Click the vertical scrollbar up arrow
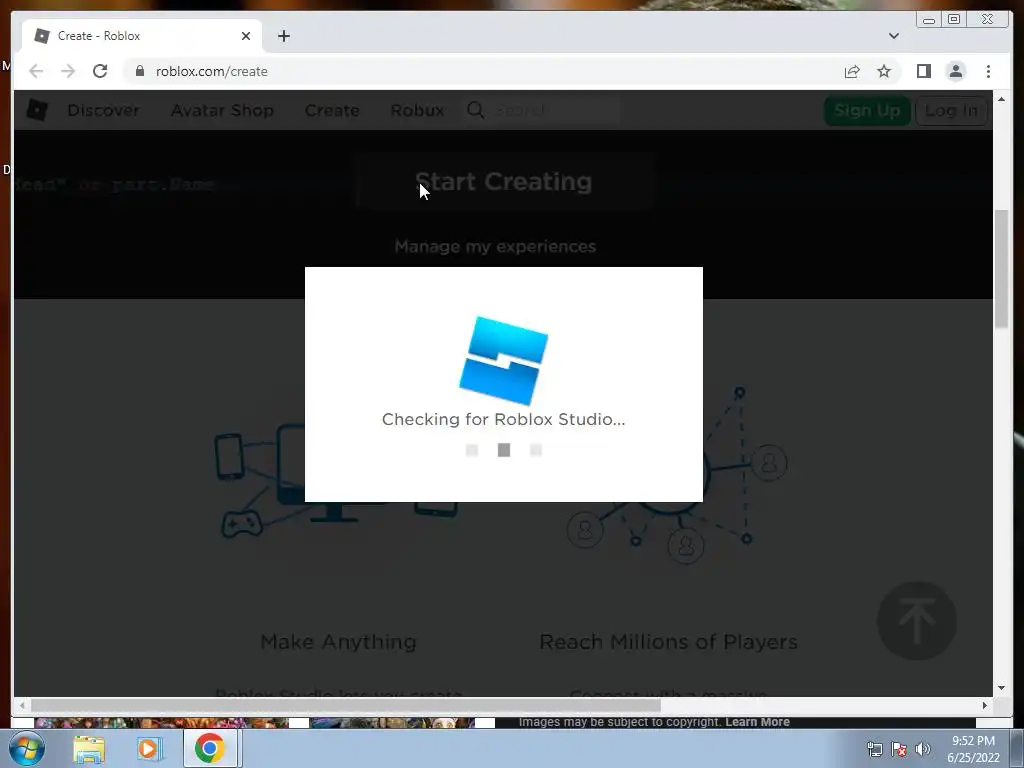The height and width of the screenshot is (768, 1024). pyautogui.click(x=1001, y=99)
